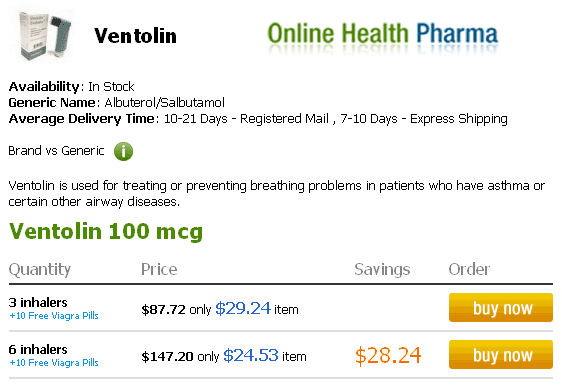Click buy now for 6 inhalers
This screenshot has width=562, height=388.
(501, 355)
